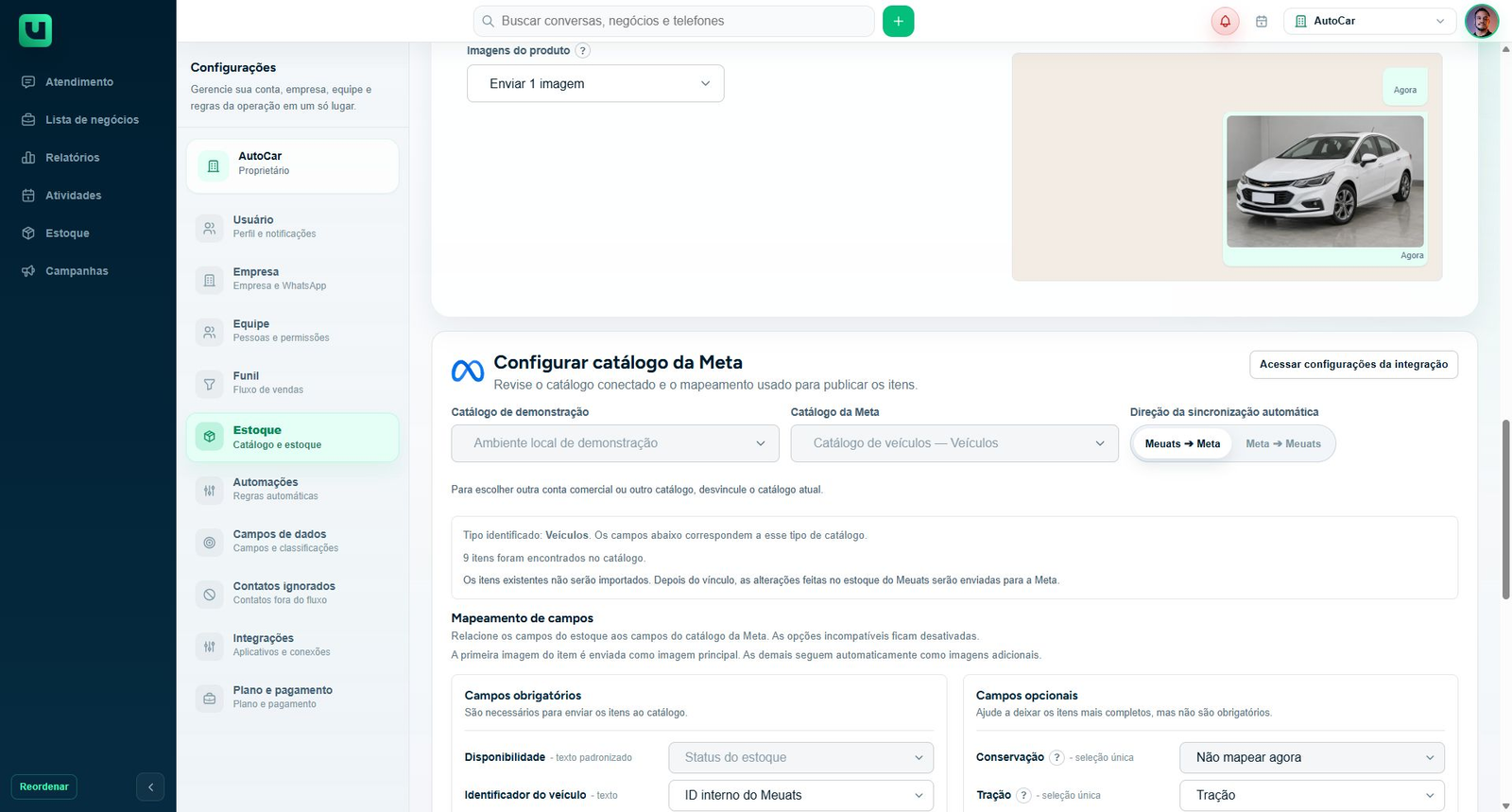Click the white car preview image
This screenshot has height=812, width=1512.
pyautogui.click(x=1325, y=181)
